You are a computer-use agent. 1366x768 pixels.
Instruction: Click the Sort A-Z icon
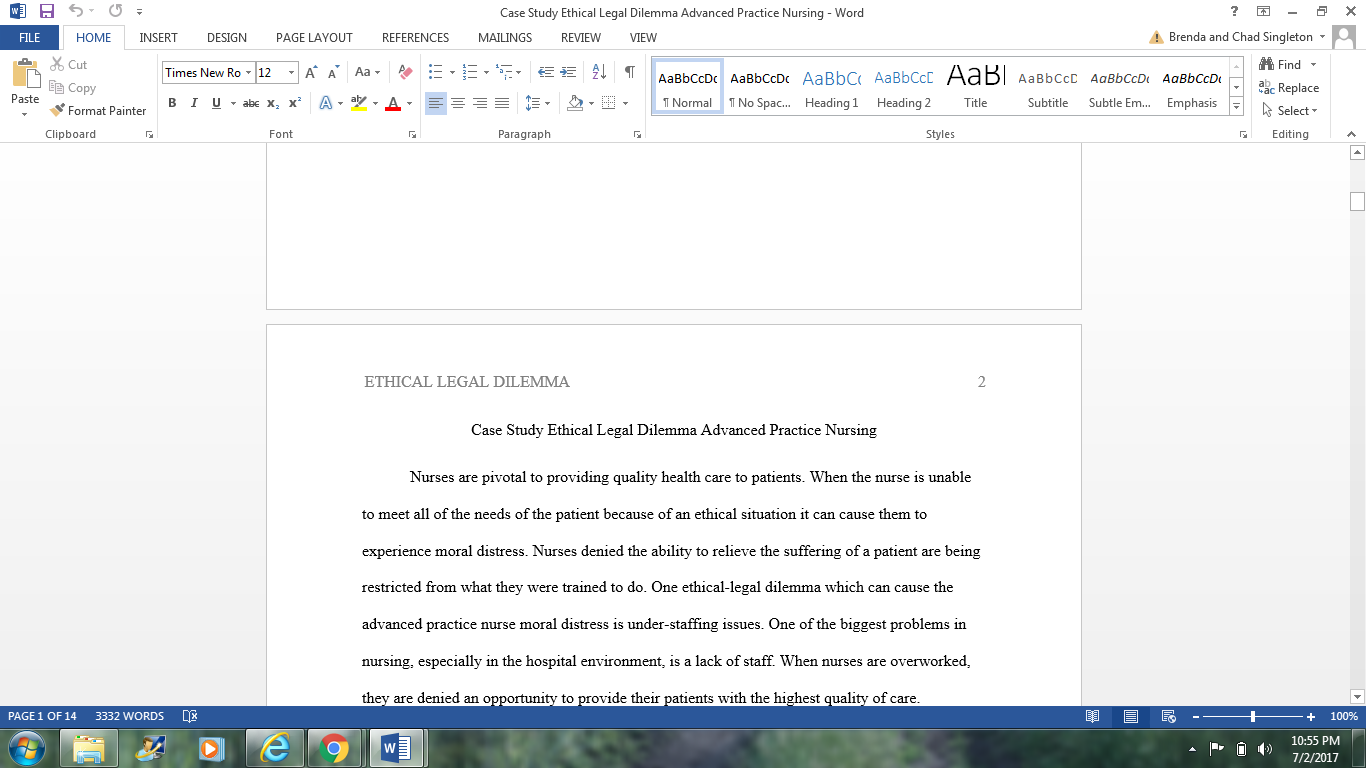click(x=599, y=72)
